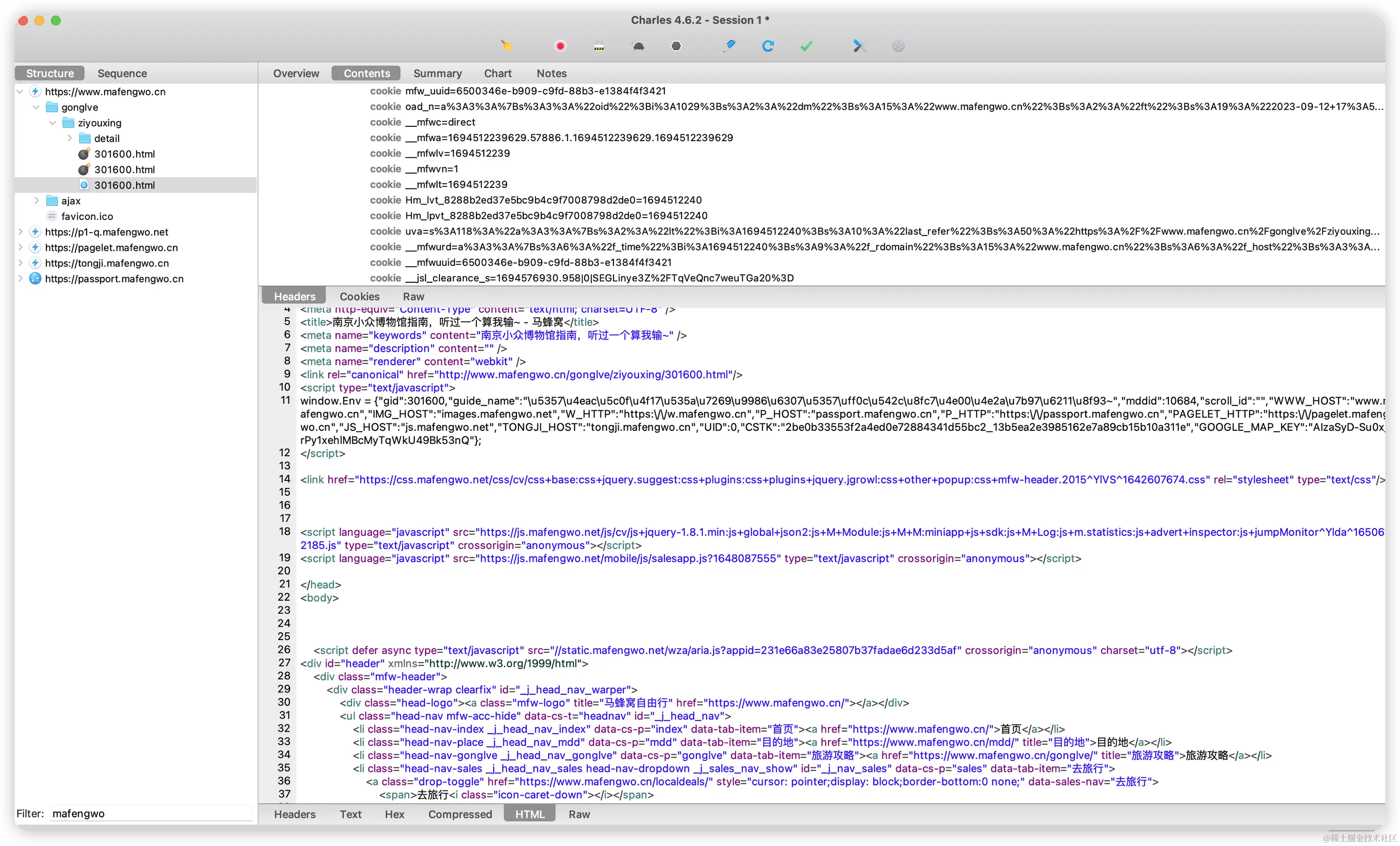
Task: View response as Hex at the bottom bar
Action: tap(394, 814)
